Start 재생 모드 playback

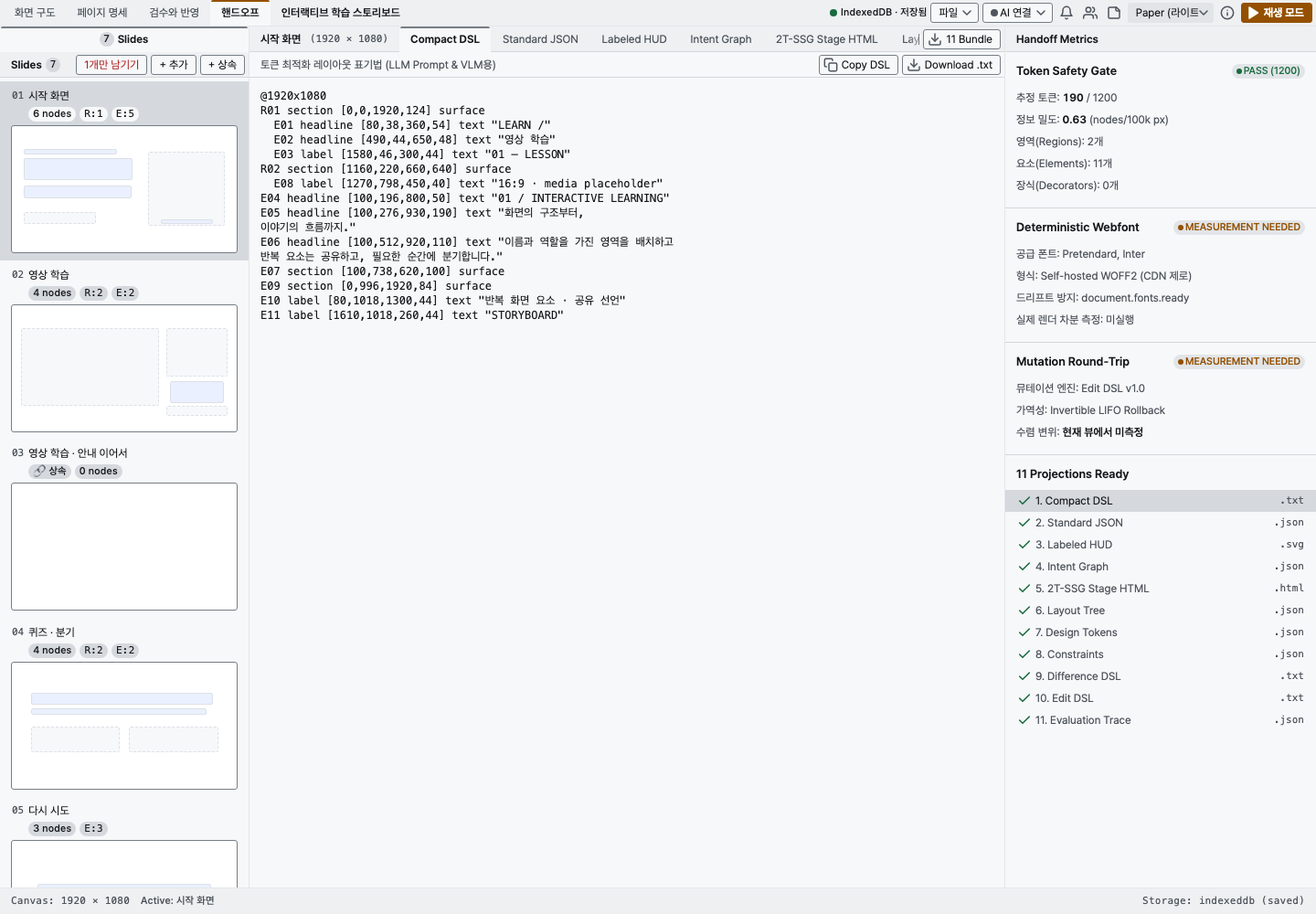point(1277,13)
